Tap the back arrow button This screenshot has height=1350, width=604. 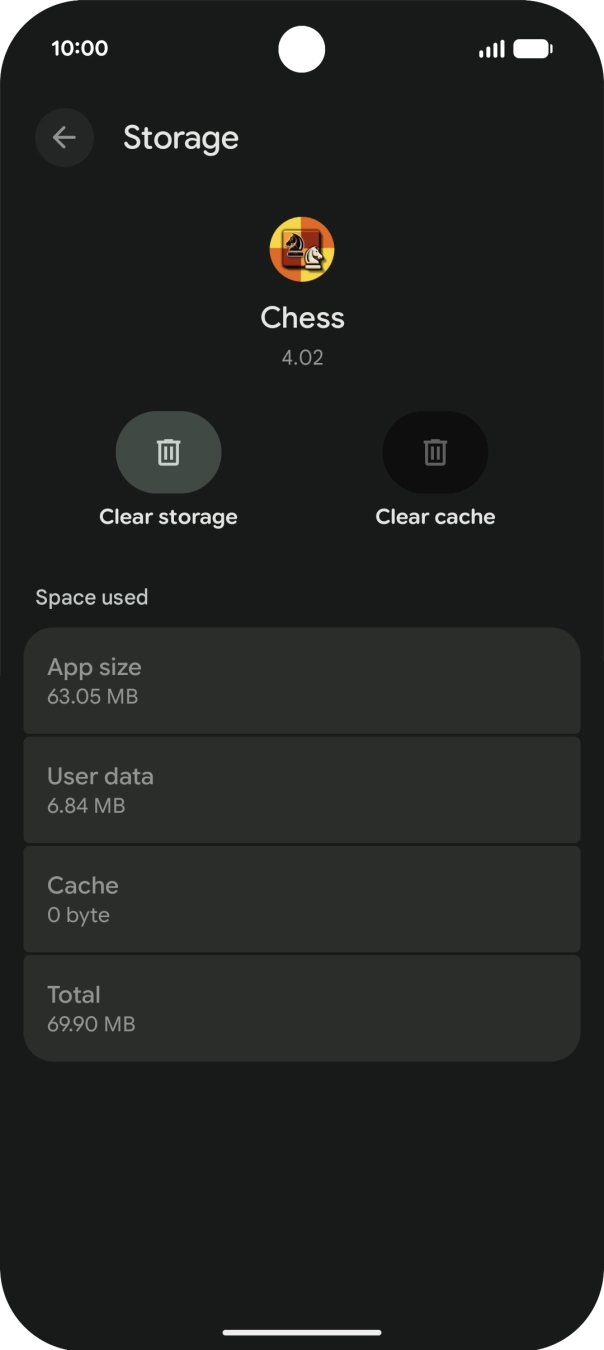coord(64,138)
